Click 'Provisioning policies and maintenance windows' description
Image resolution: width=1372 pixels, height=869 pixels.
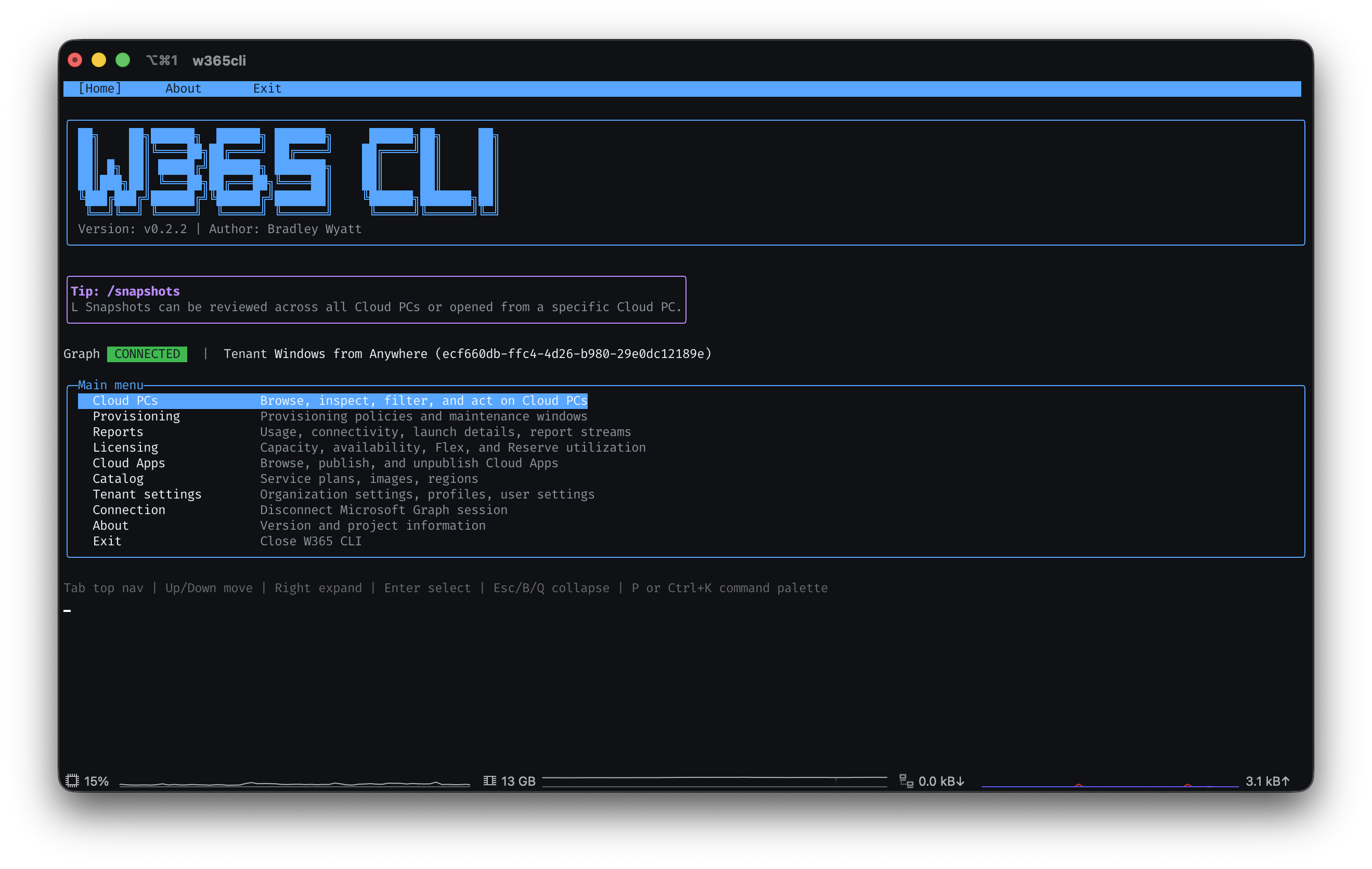[423, 416]
